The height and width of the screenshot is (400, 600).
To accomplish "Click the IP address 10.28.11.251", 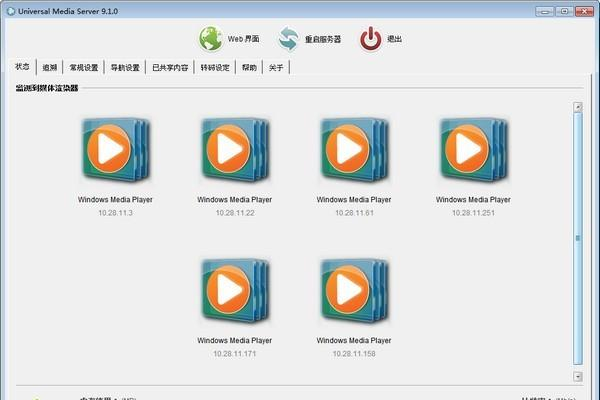I will pos(473,213).
